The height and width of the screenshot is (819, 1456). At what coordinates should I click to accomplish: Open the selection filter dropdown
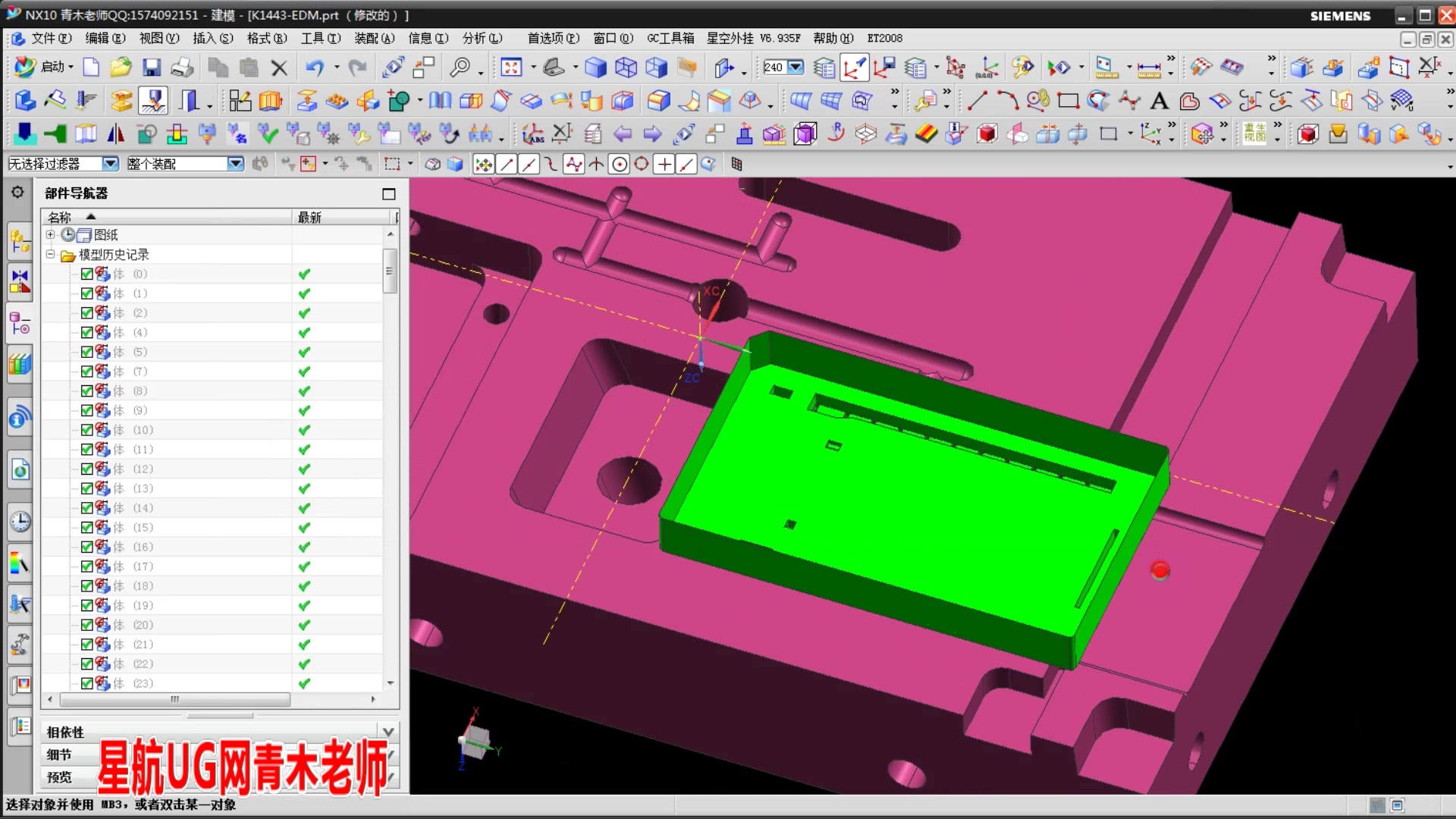(x=110, y=164)
